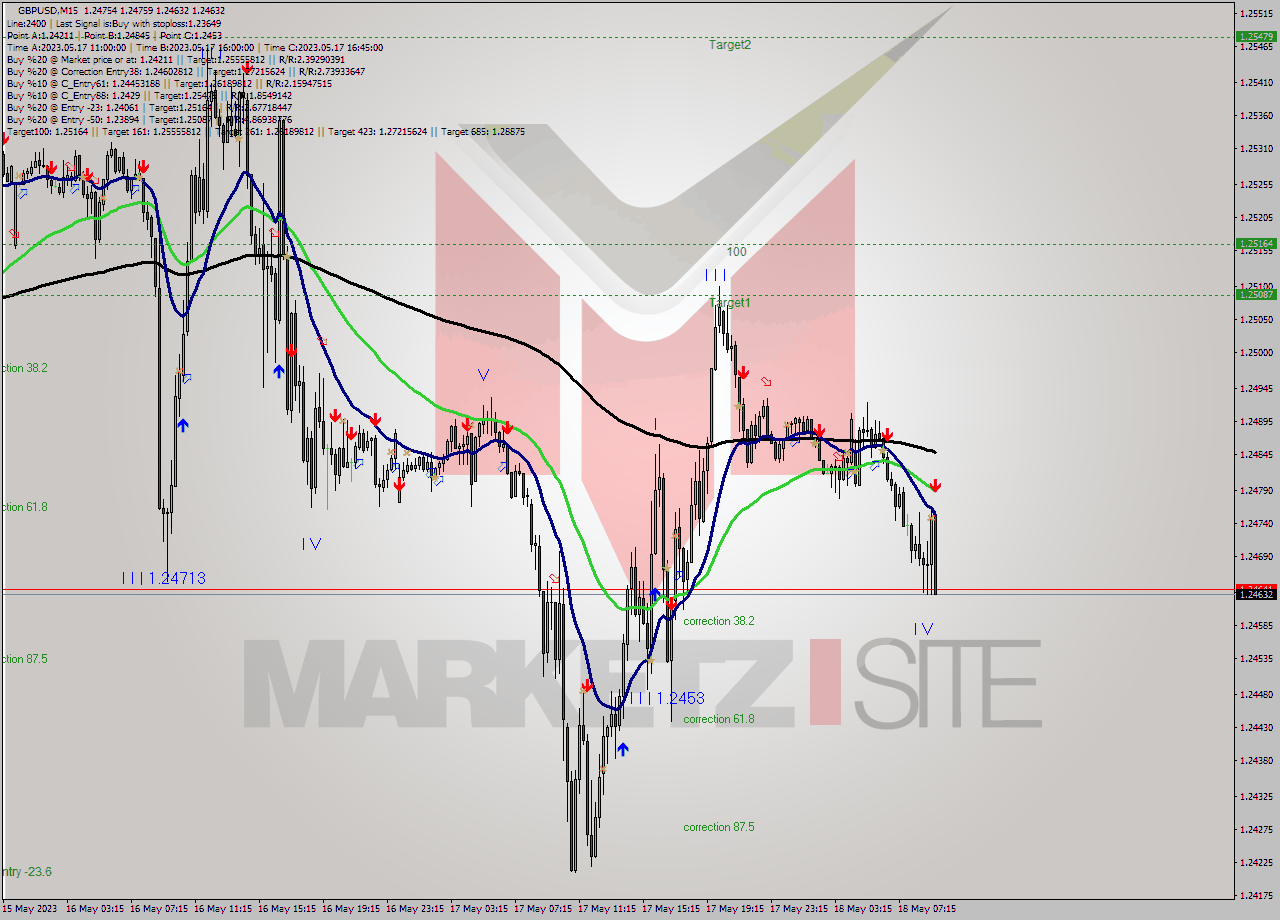Click the '100' level label above Target1
1280x920 pixels.
coord(737,252)
